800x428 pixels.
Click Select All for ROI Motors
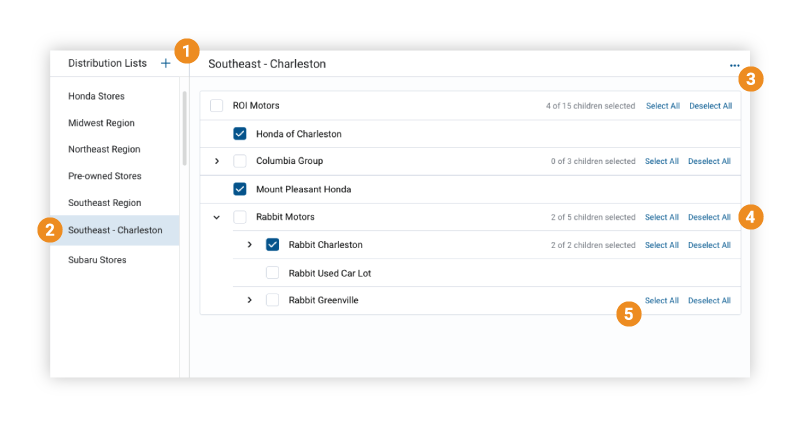(x=663, y=106)
